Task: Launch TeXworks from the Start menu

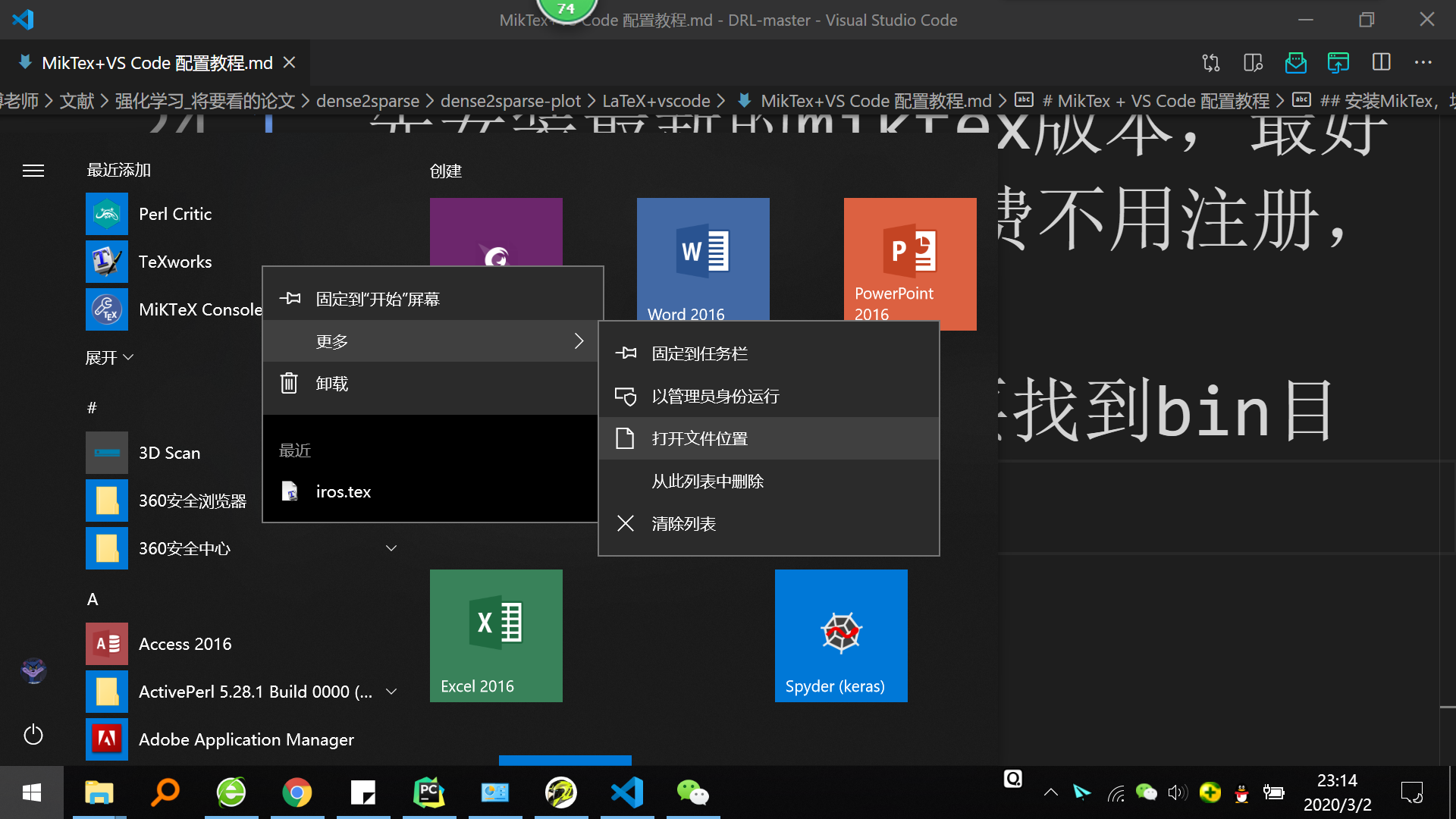Action: tap(174, 261)
